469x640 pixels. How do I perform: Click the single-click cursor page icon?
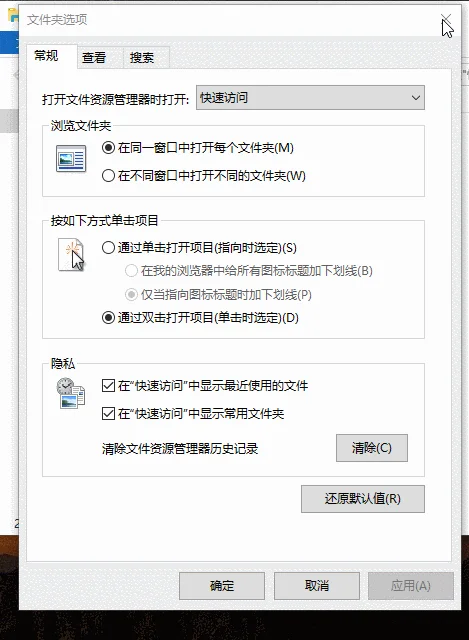71,255
